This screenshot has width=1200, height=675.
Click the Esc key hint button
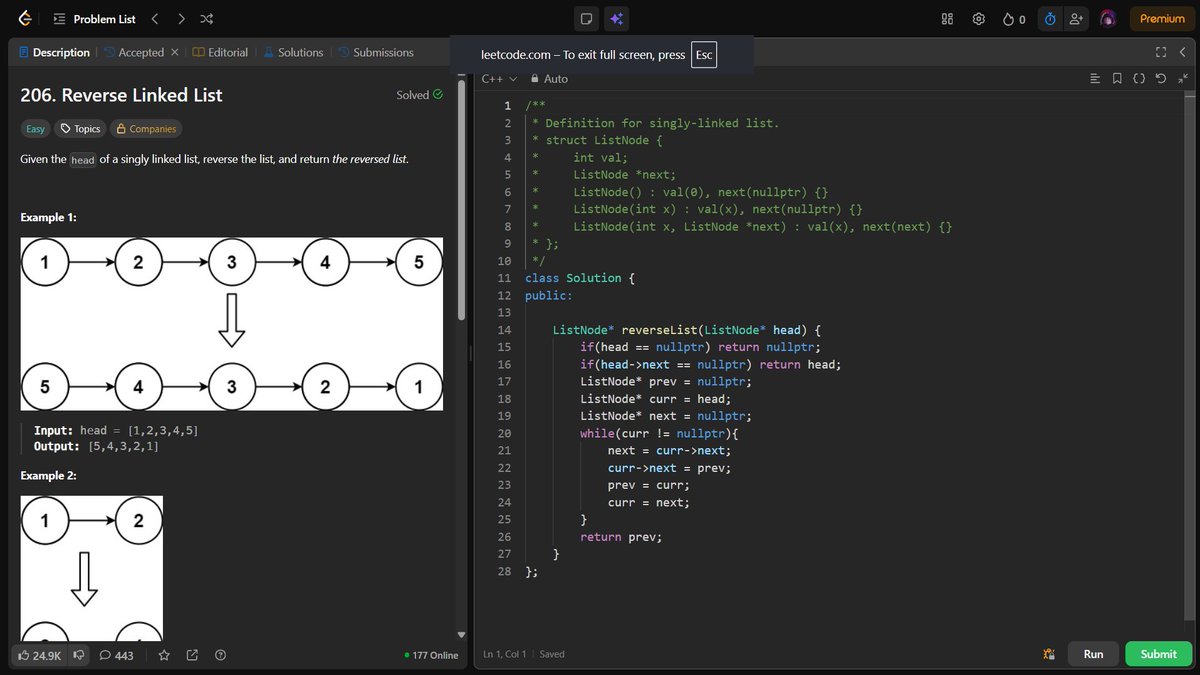coord(703,55)
